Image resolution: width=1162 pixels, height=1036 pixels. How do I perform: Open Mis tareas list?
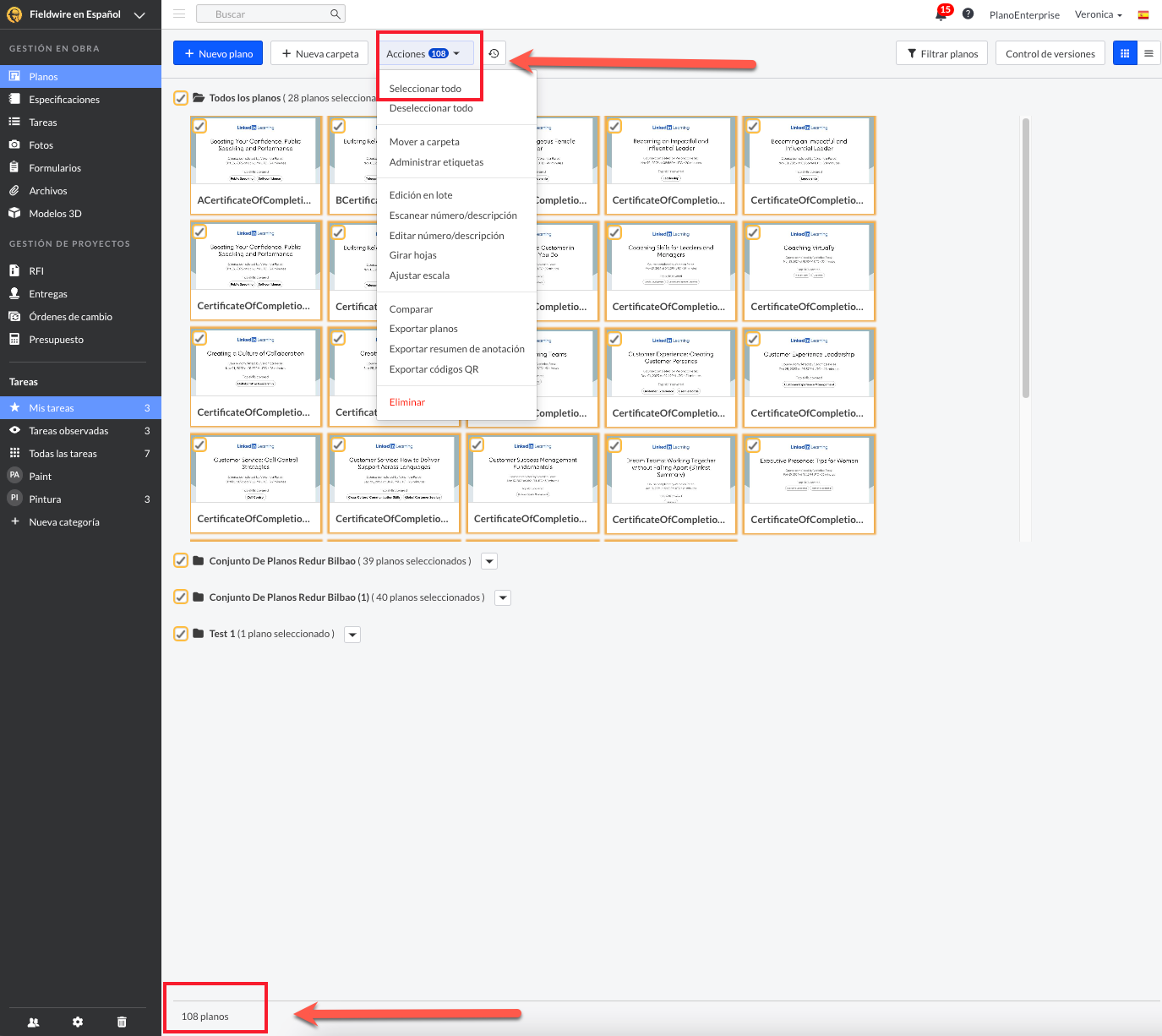80,407
